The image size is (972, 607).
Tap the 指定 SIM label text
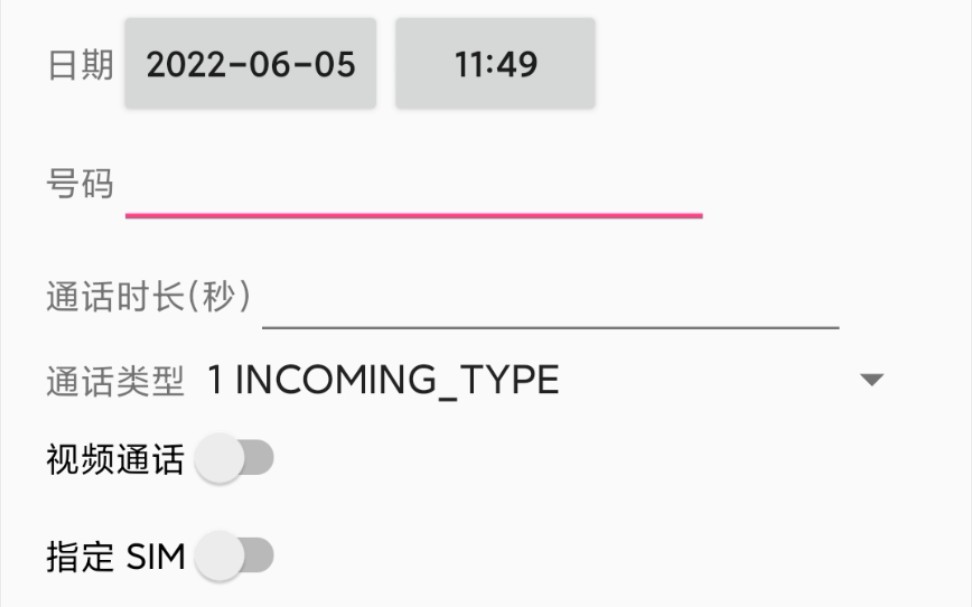[x=115, y=556]
